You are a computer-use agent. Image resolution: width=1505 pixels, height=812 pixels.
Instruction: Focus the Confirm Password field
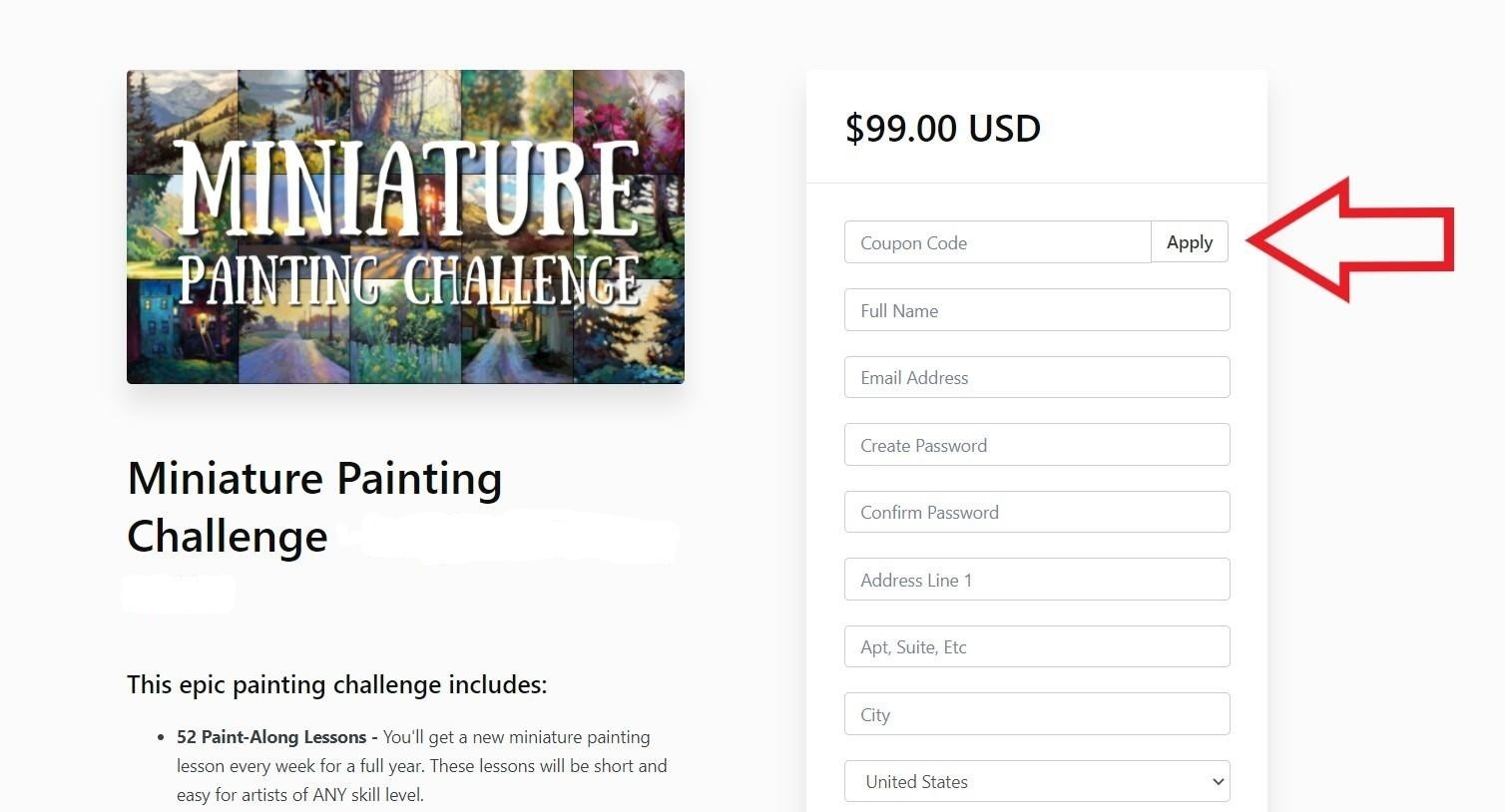(1036, 512)
